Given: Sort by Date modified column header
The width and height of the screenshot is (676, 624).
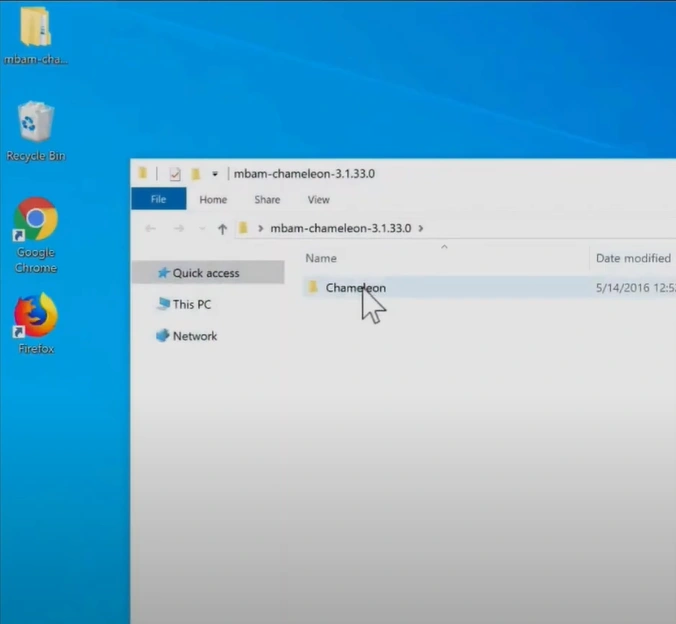Looking at the screenshot, I should 633,258.
